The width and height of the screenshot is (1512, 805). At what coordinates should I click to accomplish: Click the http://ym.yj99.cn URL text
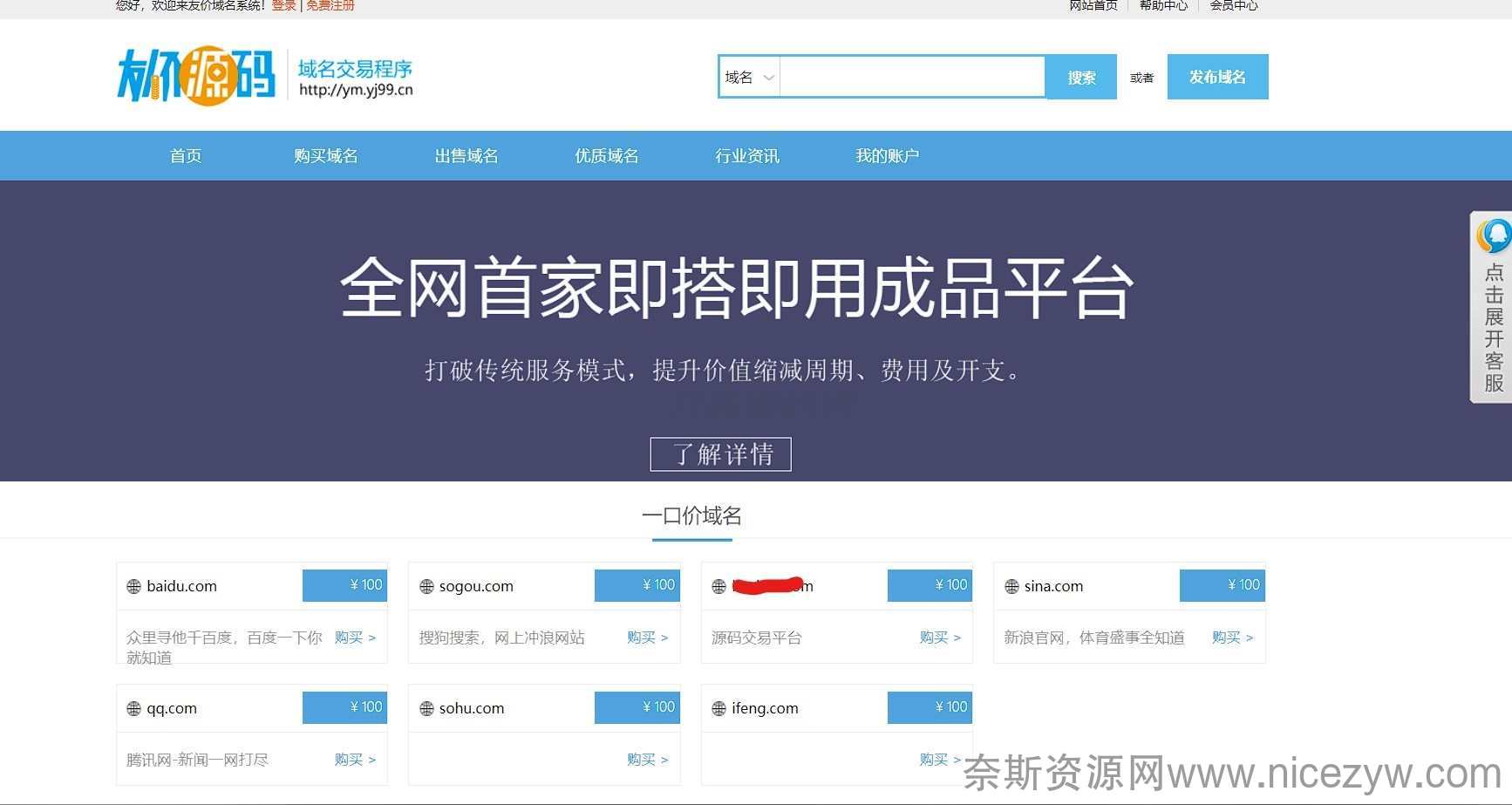[x=356, y=89]
